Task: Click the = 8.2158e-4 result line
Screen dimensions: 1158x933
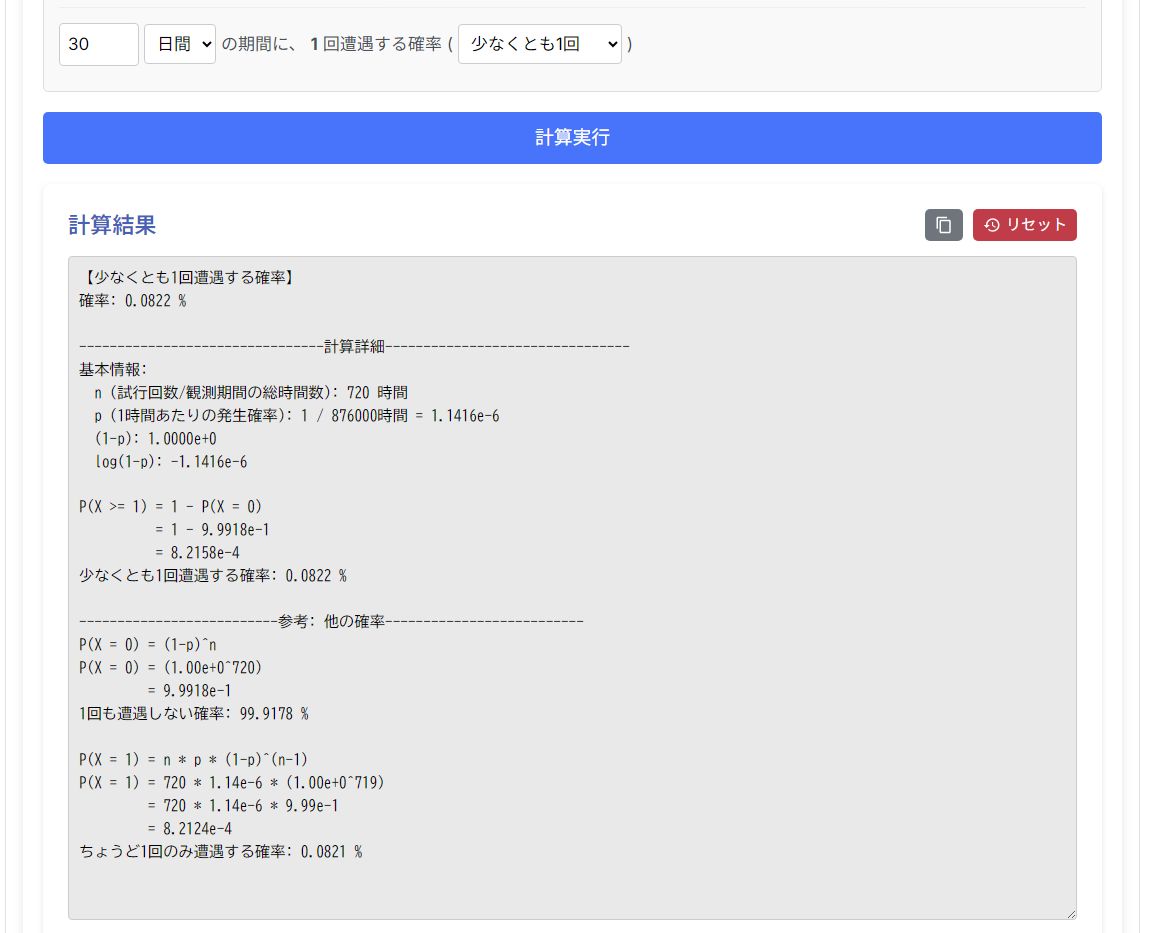Action: pyautogui.click(x=197, y=553)
